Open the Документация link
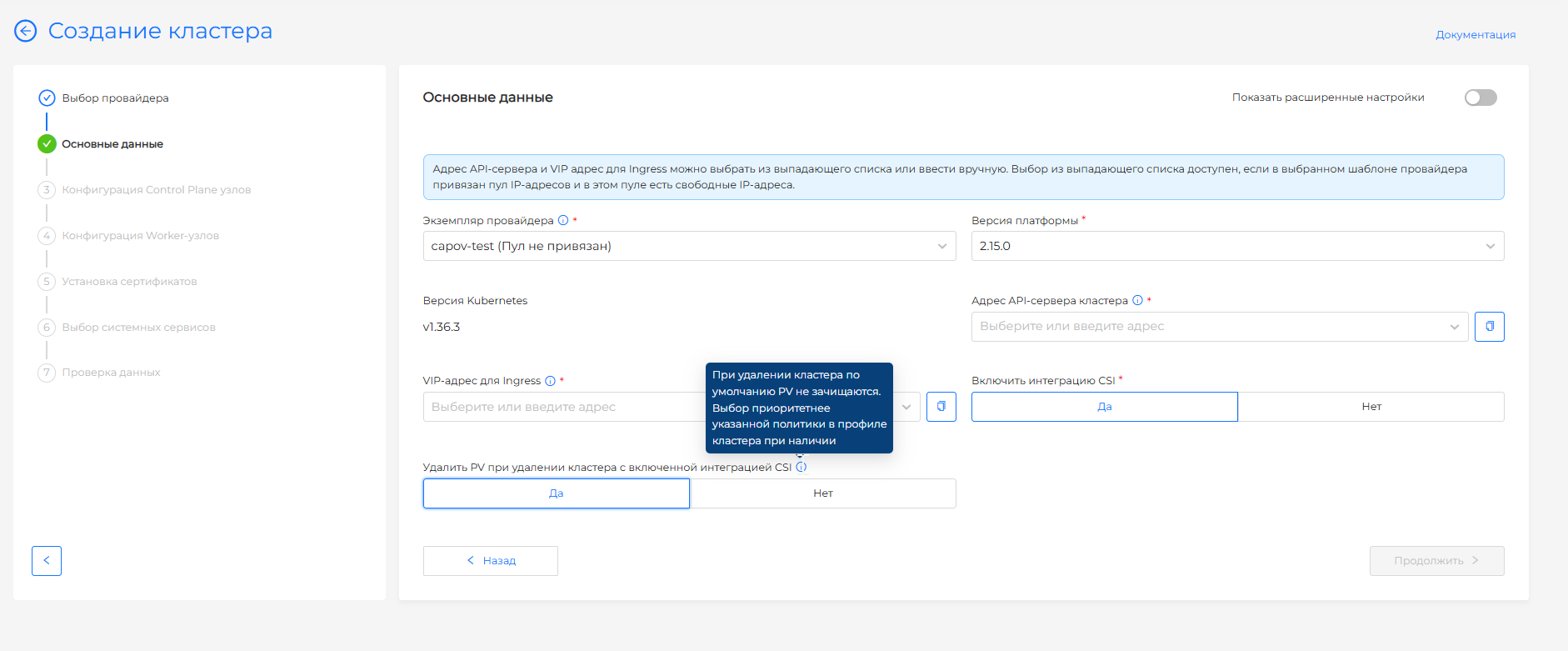Image resolution: width=1568 pixels, height=651 pixels. [1476, 35]
